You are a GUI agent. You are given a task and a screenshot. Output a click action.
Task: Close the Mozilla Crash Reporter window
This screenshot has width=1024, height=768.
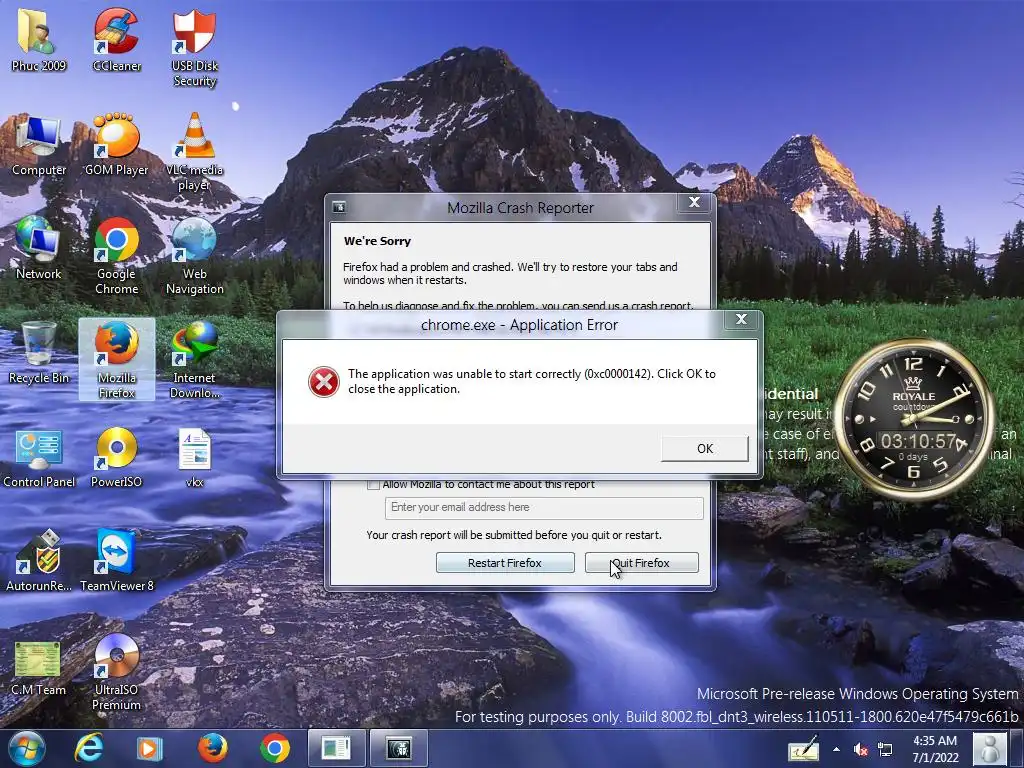click(x=694, y=202)
